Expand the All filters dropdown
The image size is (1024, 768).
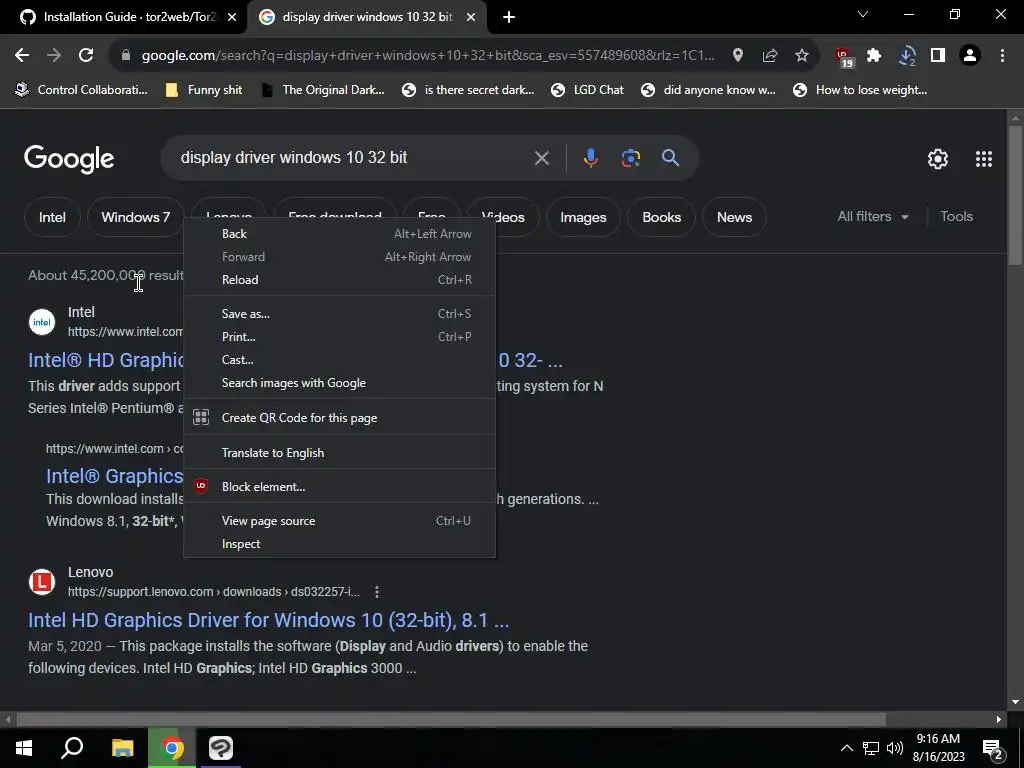coord(873,216)
